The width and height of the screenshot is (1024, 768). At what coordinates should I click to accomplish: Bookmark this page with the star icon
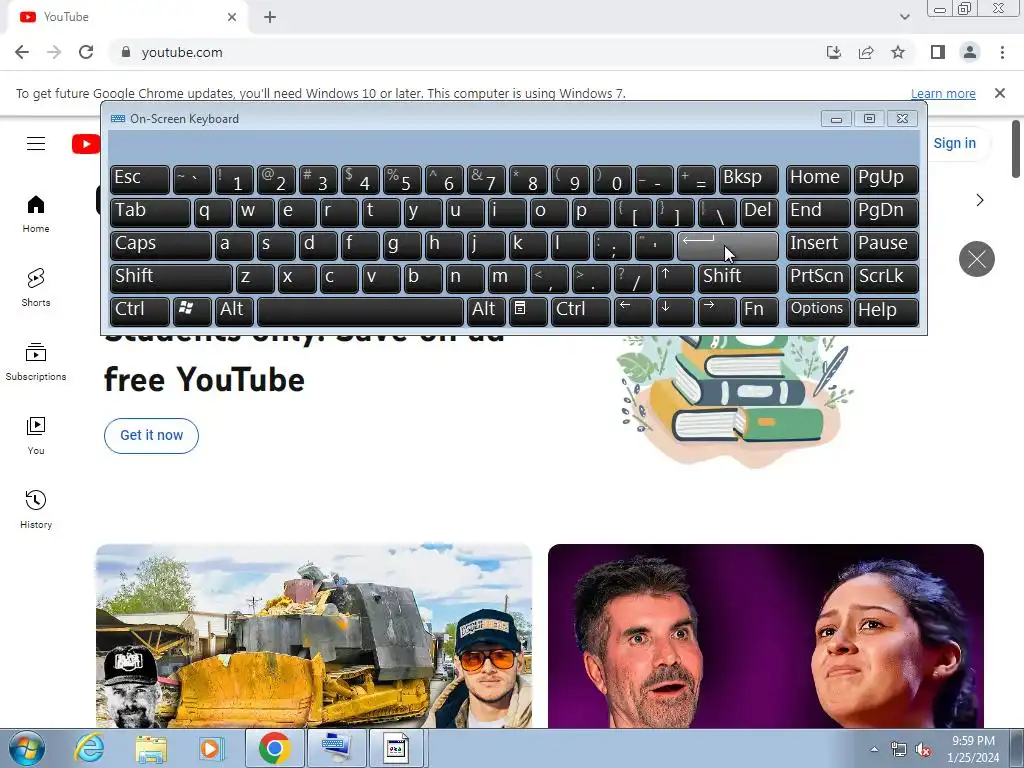(898, 52)
